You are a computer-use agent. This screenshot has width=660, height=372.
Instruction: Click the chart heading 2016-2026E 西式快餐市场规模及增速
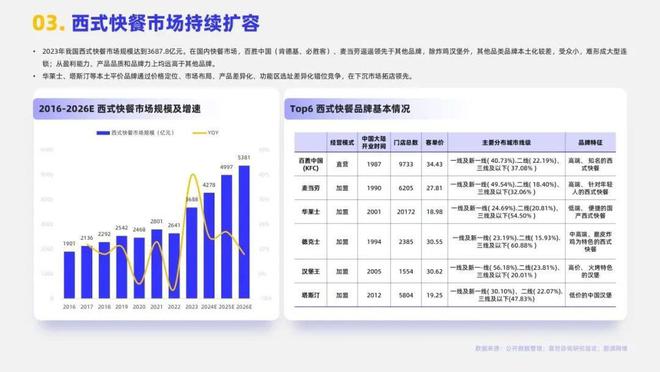click(x=120, y=109)
